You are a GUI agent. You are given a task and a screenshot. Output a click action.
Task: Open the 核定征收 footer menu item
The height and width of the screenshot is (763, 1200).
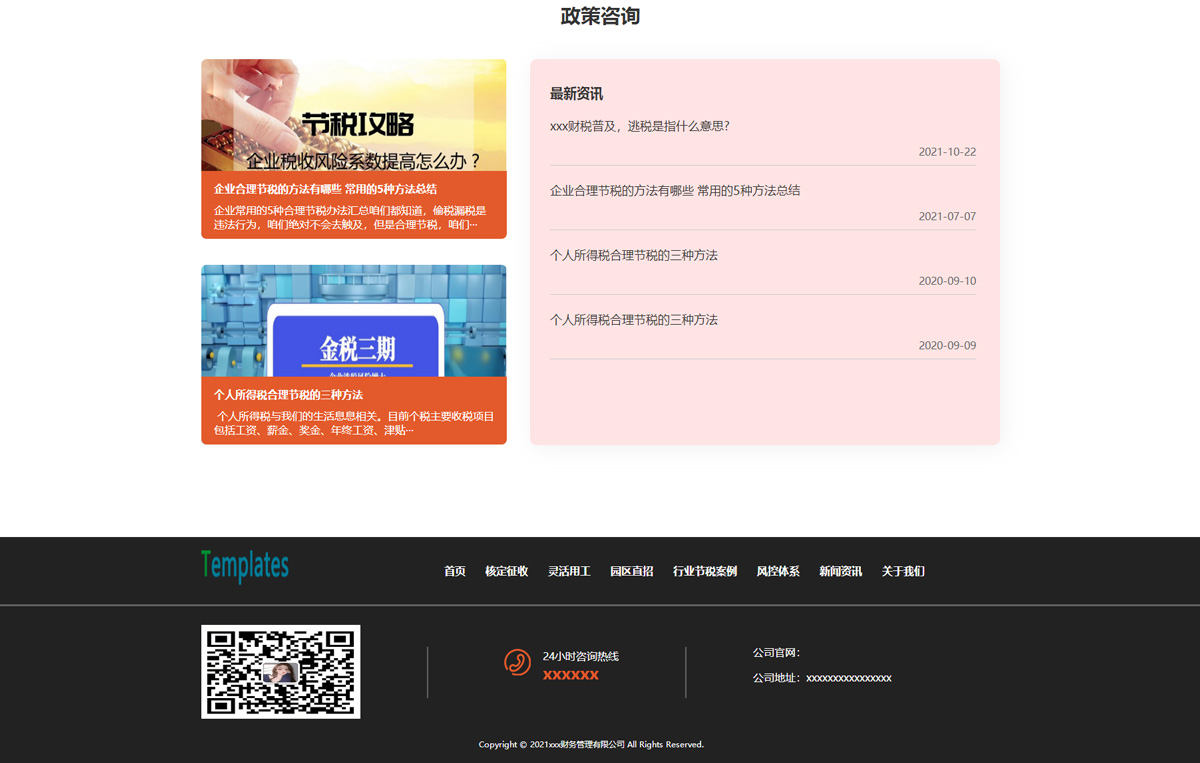click(506, 571)
